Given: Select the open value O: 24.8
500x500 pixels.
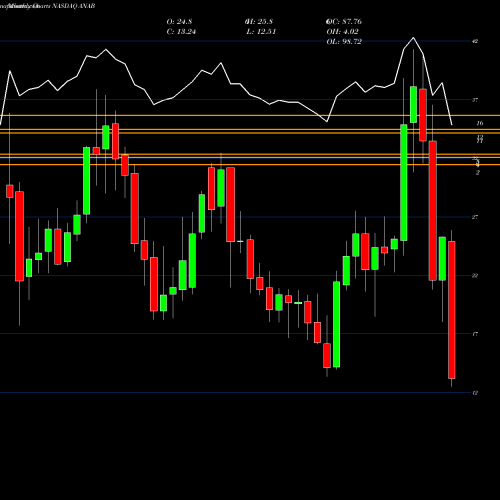Looking at the screenshot, I should coord(179,22).
